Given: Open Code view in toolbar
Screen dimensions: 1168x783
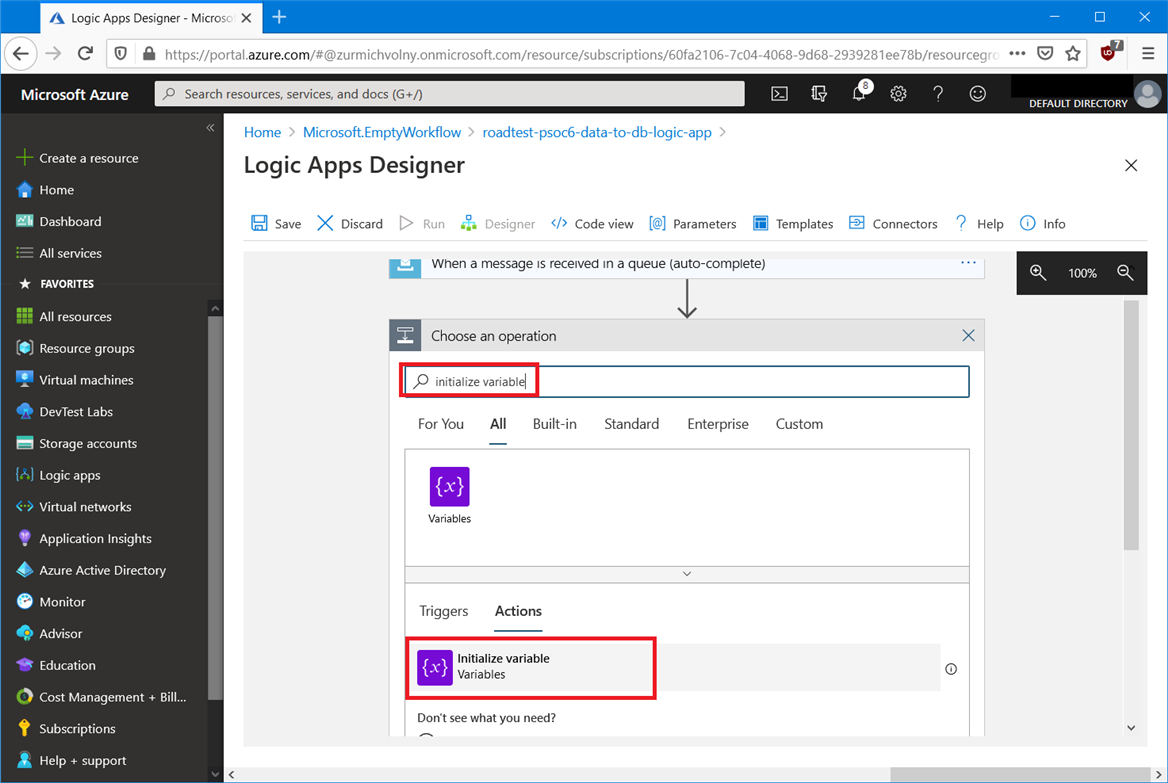Looking at the screenshot, I should (592, 224).
